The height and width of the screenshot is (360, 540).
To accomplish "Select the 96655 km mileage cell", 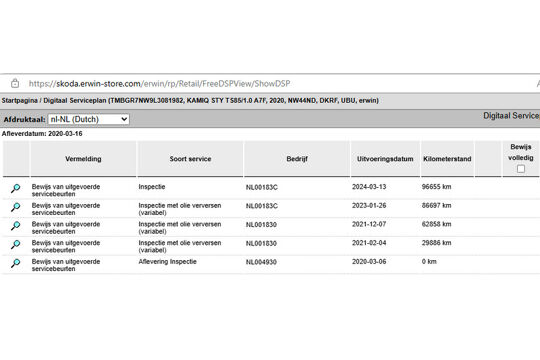I will click(x=436, y=187).
